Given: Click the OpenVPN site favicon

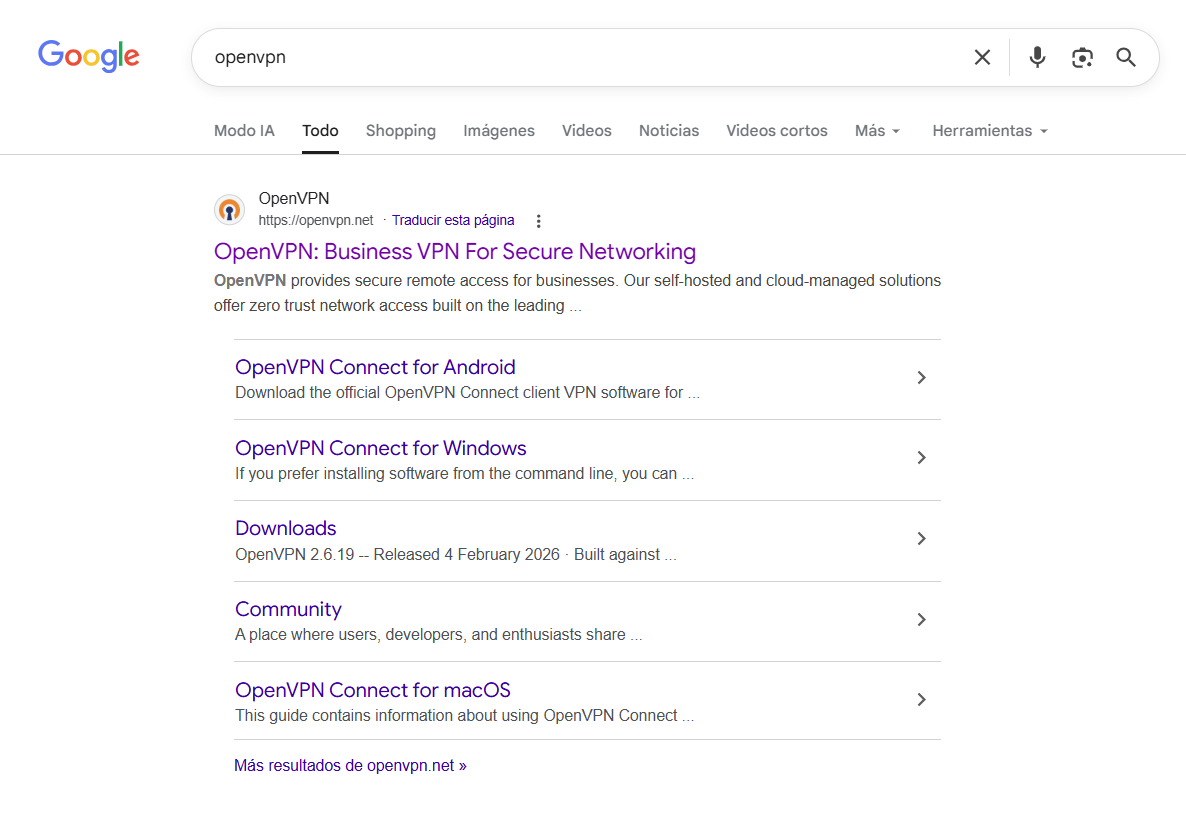Looking at the screenshot, I should coord(229,210).
